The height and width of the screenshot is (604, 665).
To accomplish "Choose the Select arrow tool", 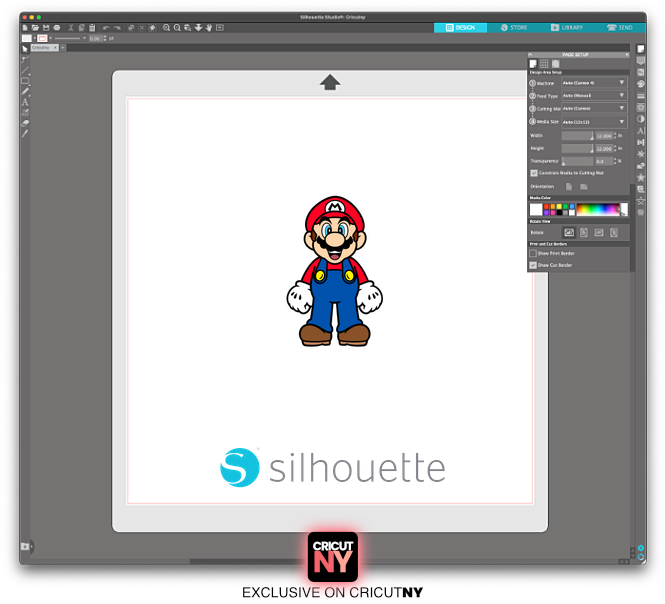I will 25,49.
